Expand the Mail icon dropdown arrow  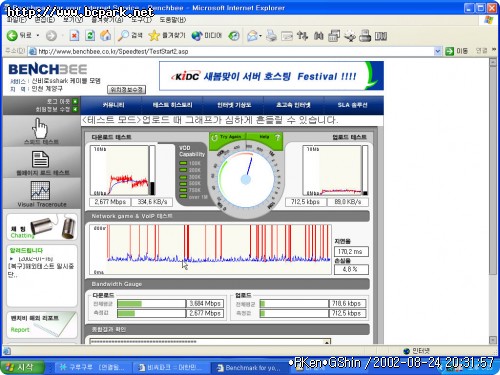tap(260, 36)
